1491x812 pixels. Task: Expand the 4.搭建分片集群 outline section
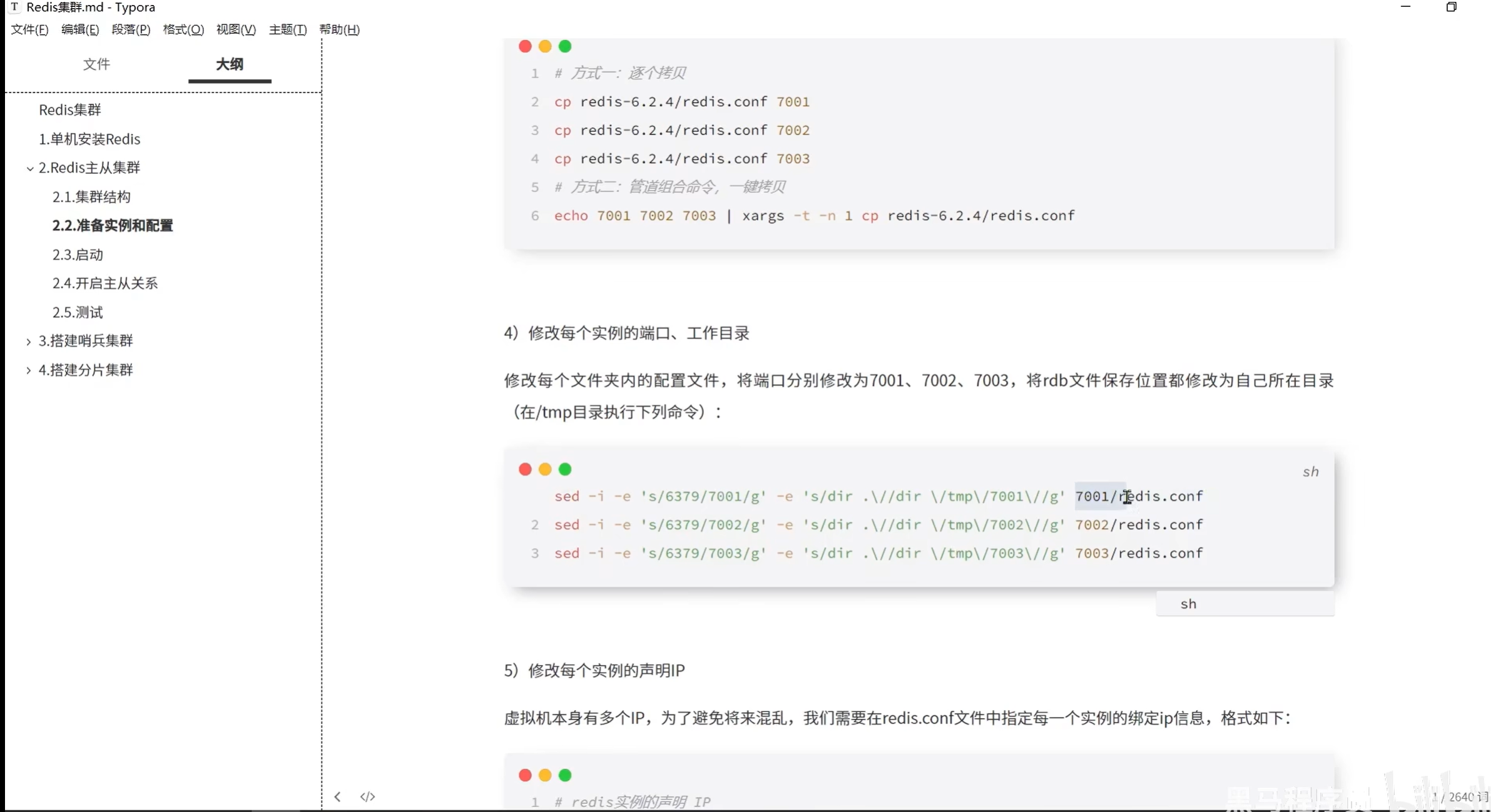pyautogui.click(x=29, y=370)
